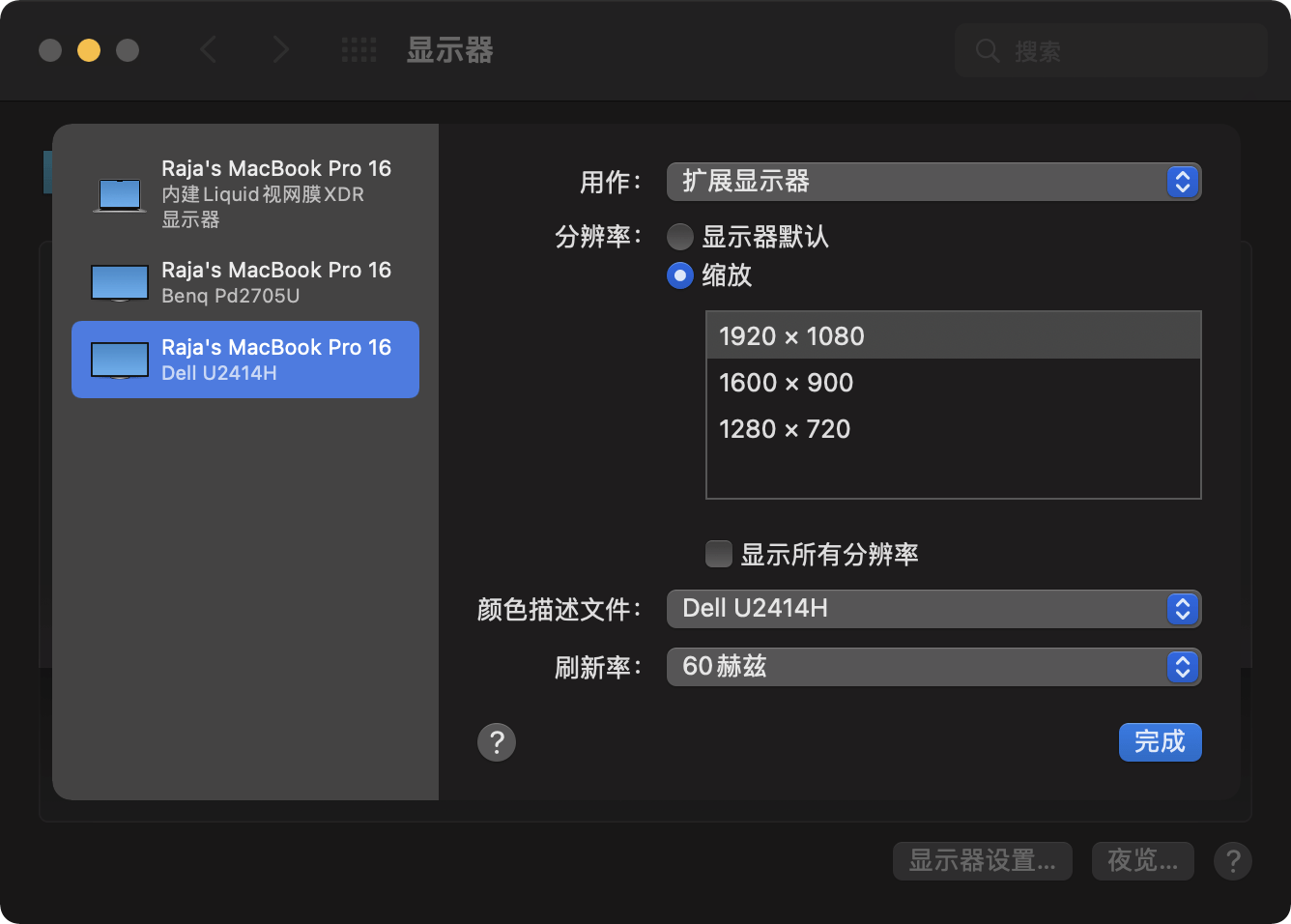Click the 完成 button

pyautogui.click(x=1160, y=742)
